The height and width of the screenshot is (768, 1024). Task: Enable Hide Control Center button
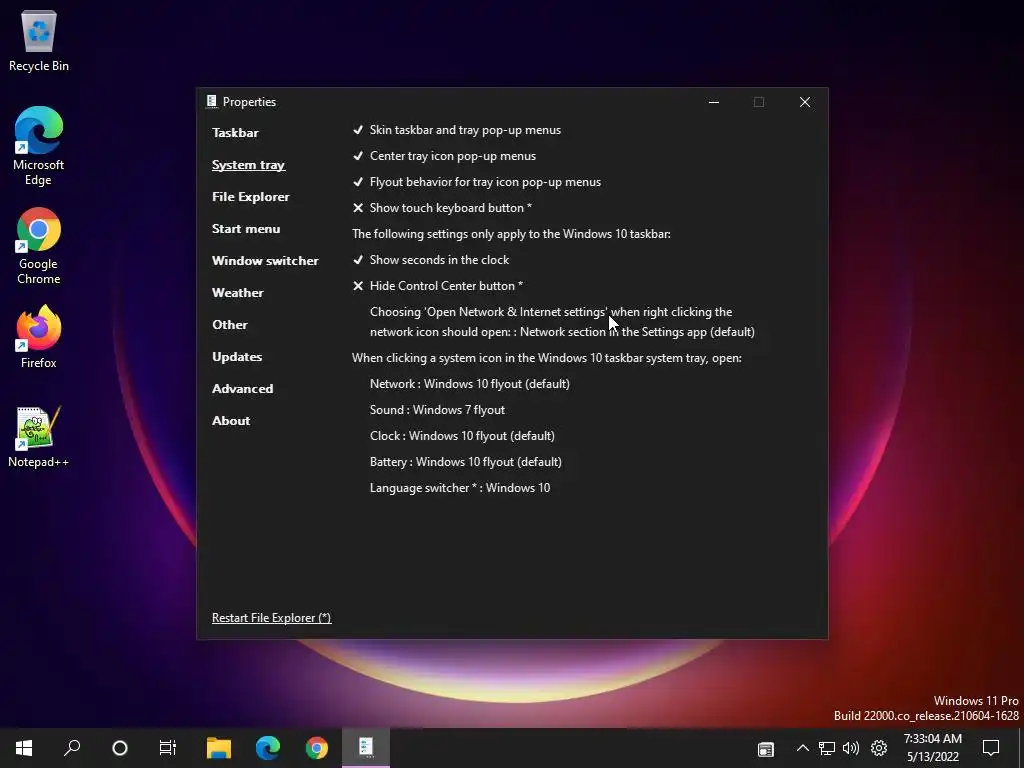coord(438,286)
